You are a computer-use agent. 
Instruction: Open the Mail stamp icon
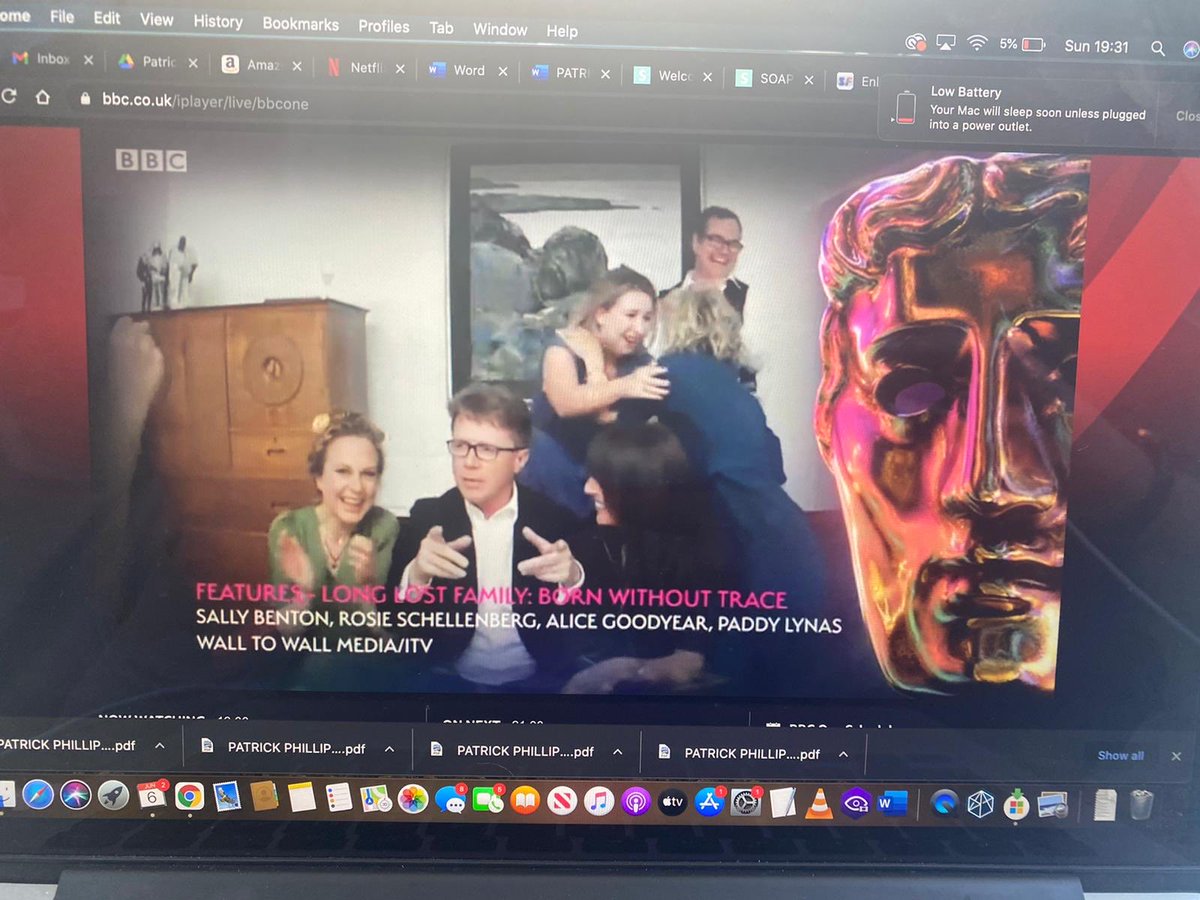click(227, 797)
